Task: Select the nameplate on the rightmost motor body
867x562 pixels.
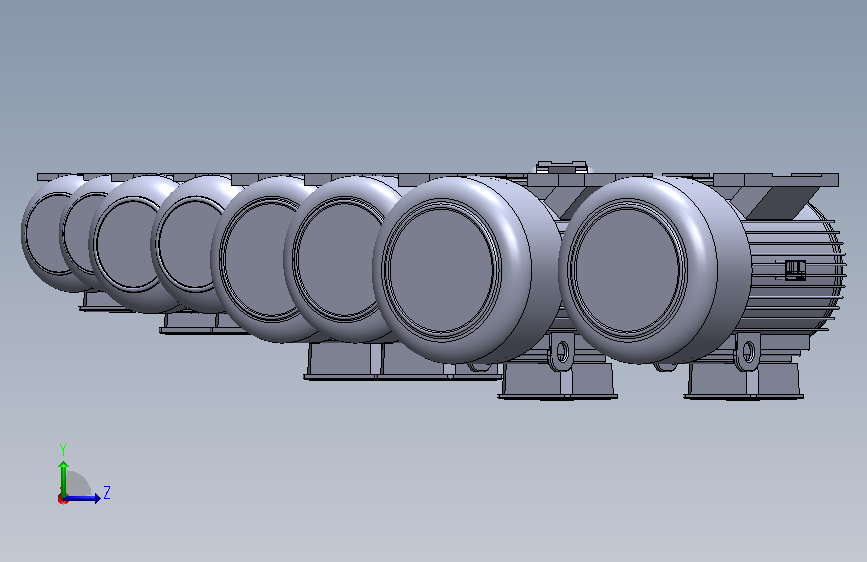Action: tap(795, 270)
